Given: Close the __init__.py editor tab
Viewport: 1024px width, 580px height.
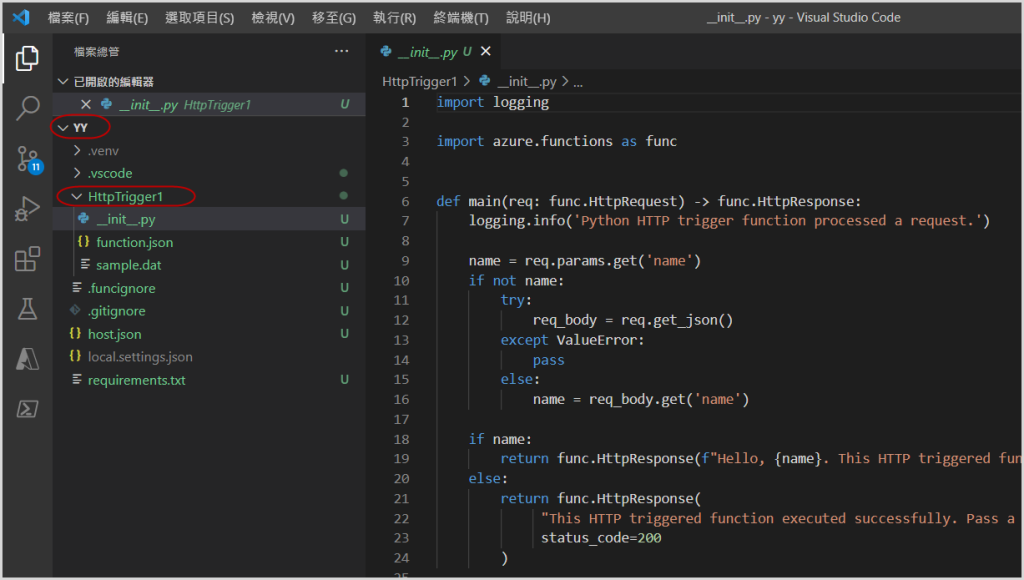Looking at the screenshot, I should coord(486,52).
